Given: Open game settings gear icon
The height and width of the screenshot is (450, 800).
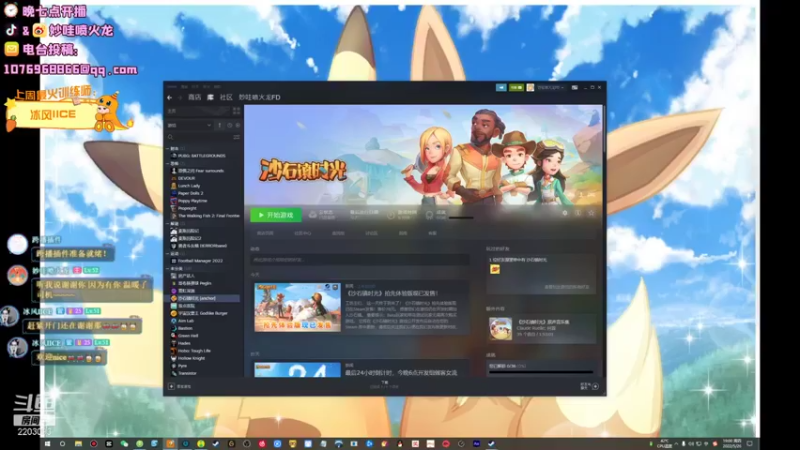Looking at the screenshot, I should [x=565, y=213].
